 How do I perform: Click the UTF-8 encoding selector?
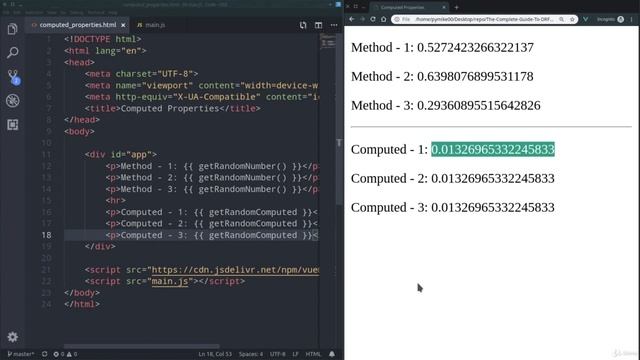[x=278, y=354]
